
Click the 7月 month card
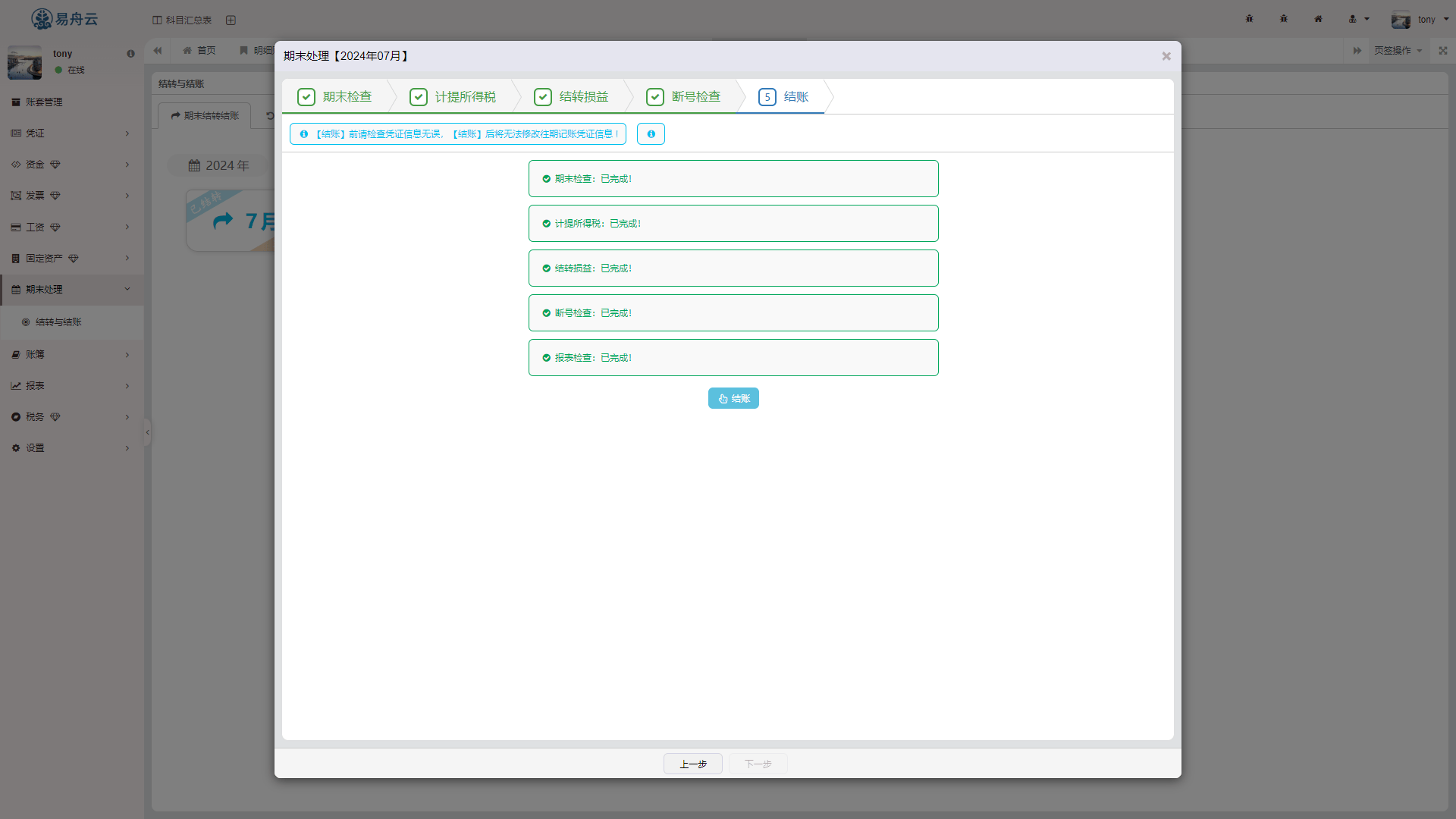pos(231,221)
